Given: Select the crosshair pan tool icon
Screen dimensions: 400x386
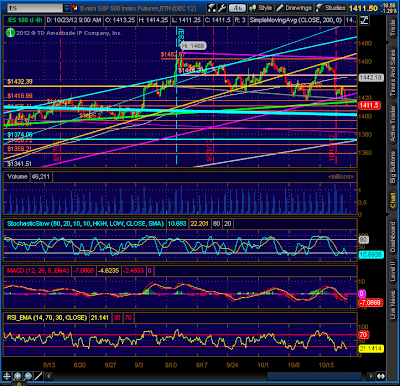Looking at the screenshot, I should click(x=7, y=376).
